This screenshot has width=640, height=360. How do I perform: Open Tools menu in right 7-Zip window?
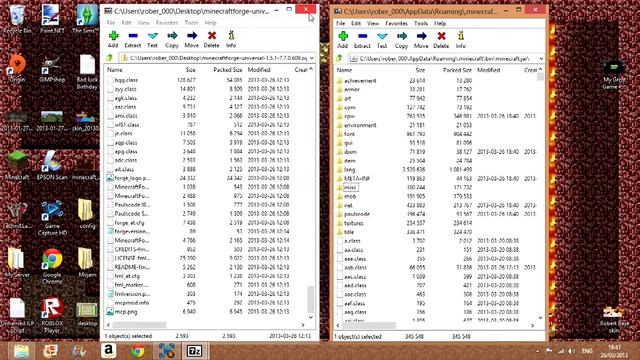(x=420, y=24)
